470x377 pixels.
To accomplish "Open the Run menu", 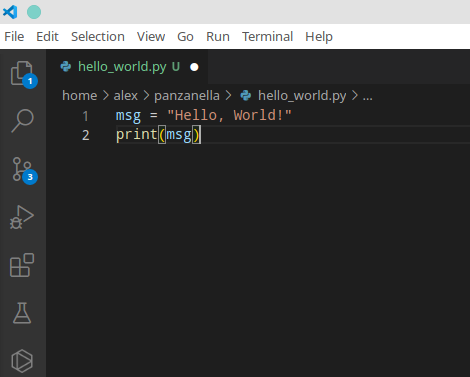I will [218, 36].
